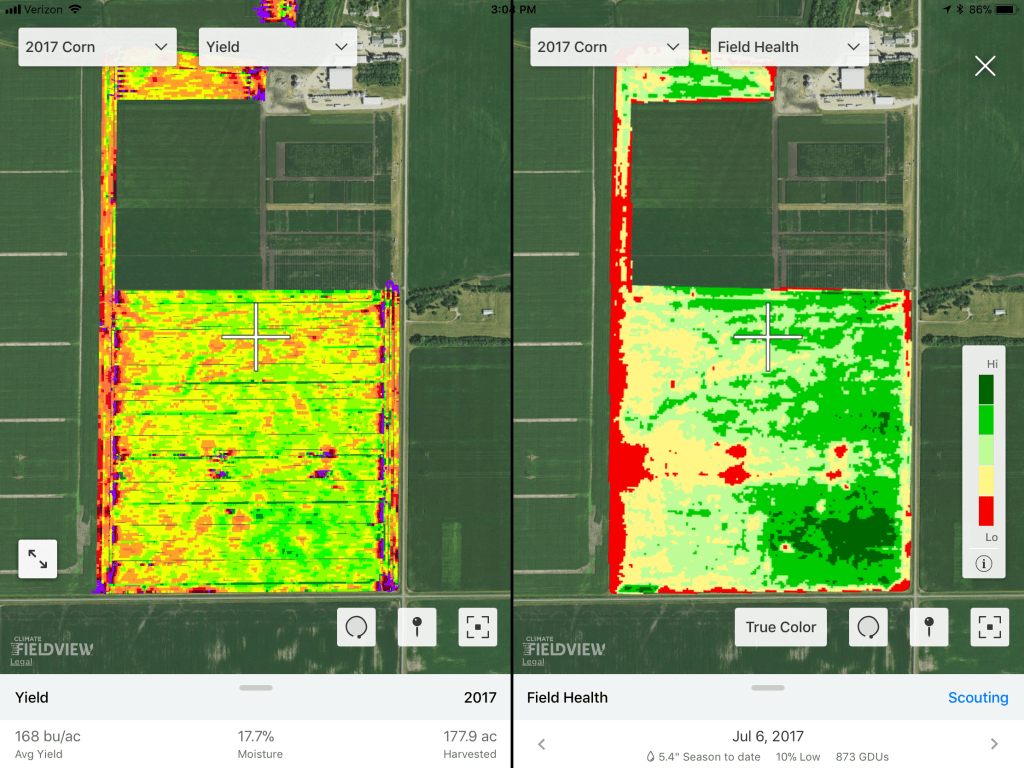This screenshot has height=768, width=1024.
Task: Tap the expand map arrows icon
Action: click(x=38, y=559)
